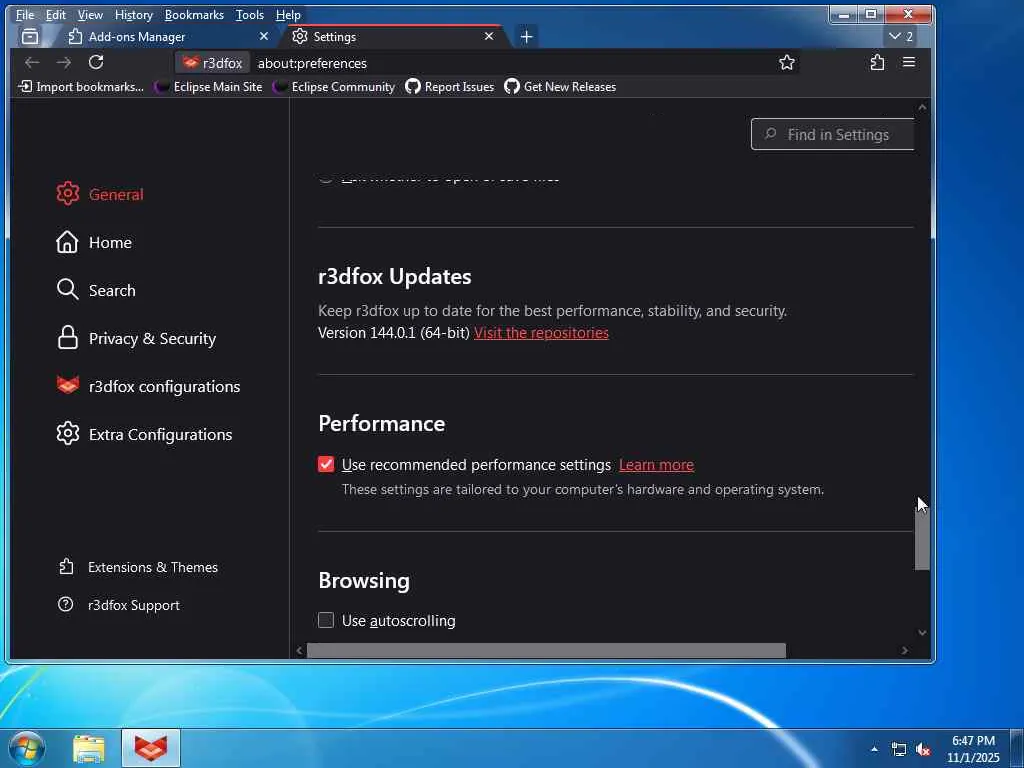Click the r3dfox identity badge in the address bar

pyautogui.click(x=213, y=63)
